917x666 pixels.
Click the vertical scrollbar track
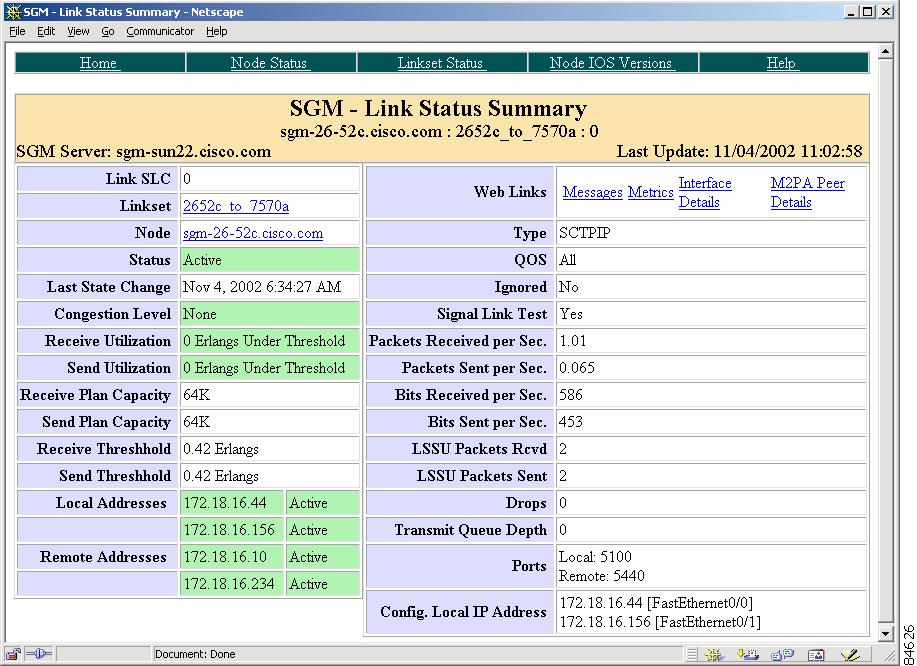(885, 342)
